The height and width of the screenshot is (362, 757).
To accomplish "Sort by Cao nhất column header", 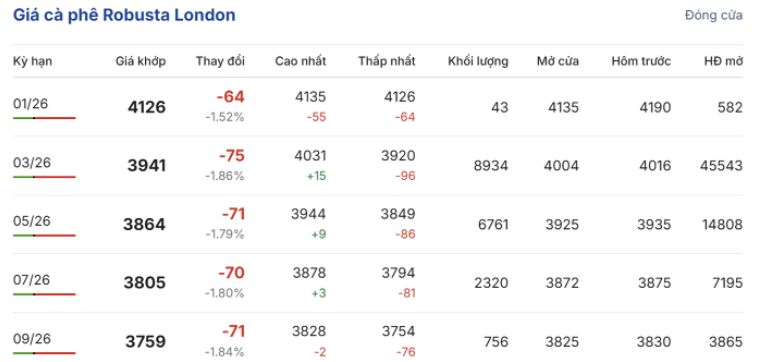I will (301, 61).
